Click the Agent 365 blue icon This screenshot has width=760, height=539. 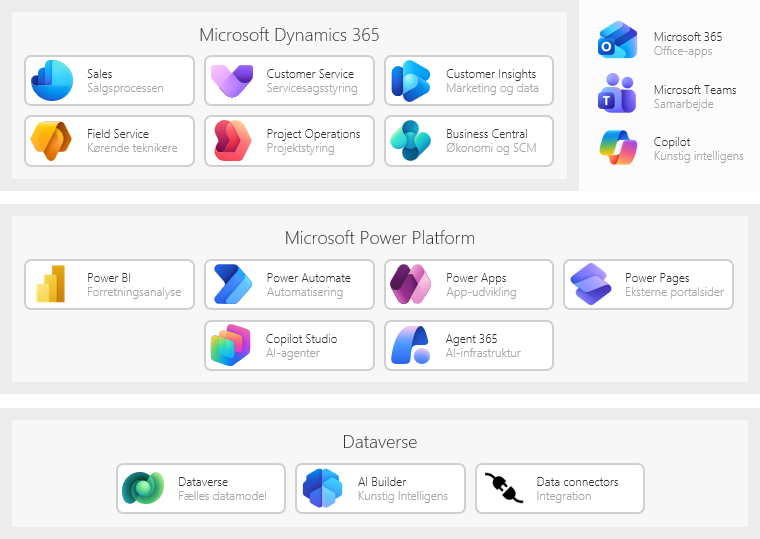411,345
